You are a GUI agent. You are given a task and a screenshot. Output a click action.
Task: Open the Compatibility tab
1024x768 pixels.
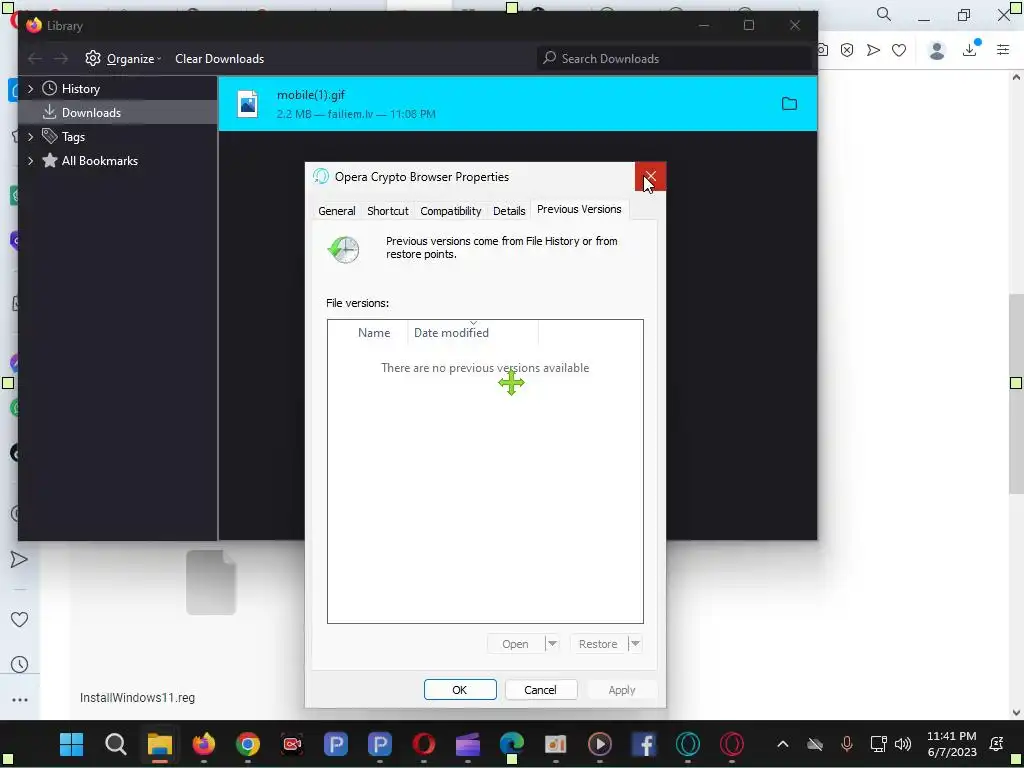[451, 211]
